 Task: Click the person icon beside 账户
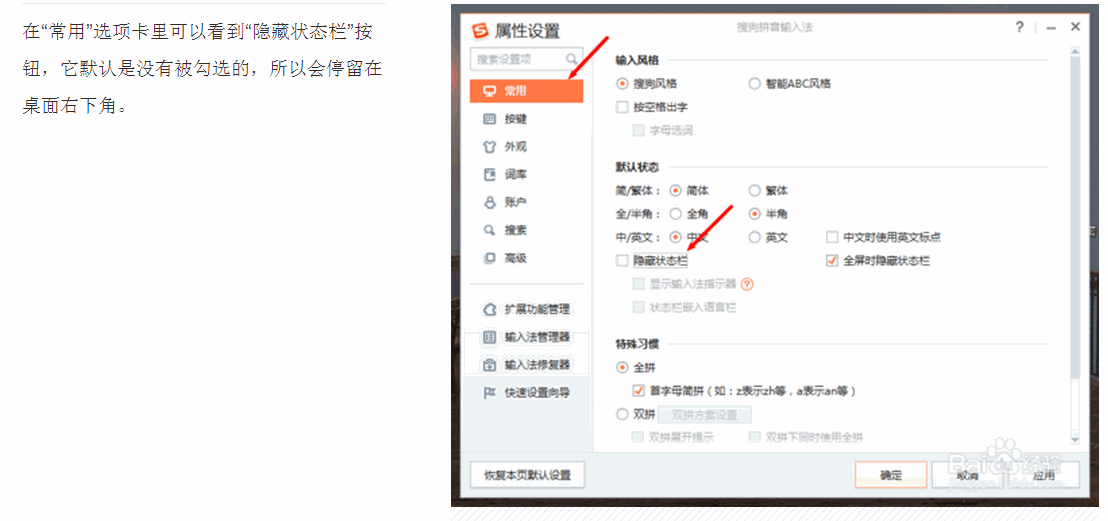pos(489,202)
